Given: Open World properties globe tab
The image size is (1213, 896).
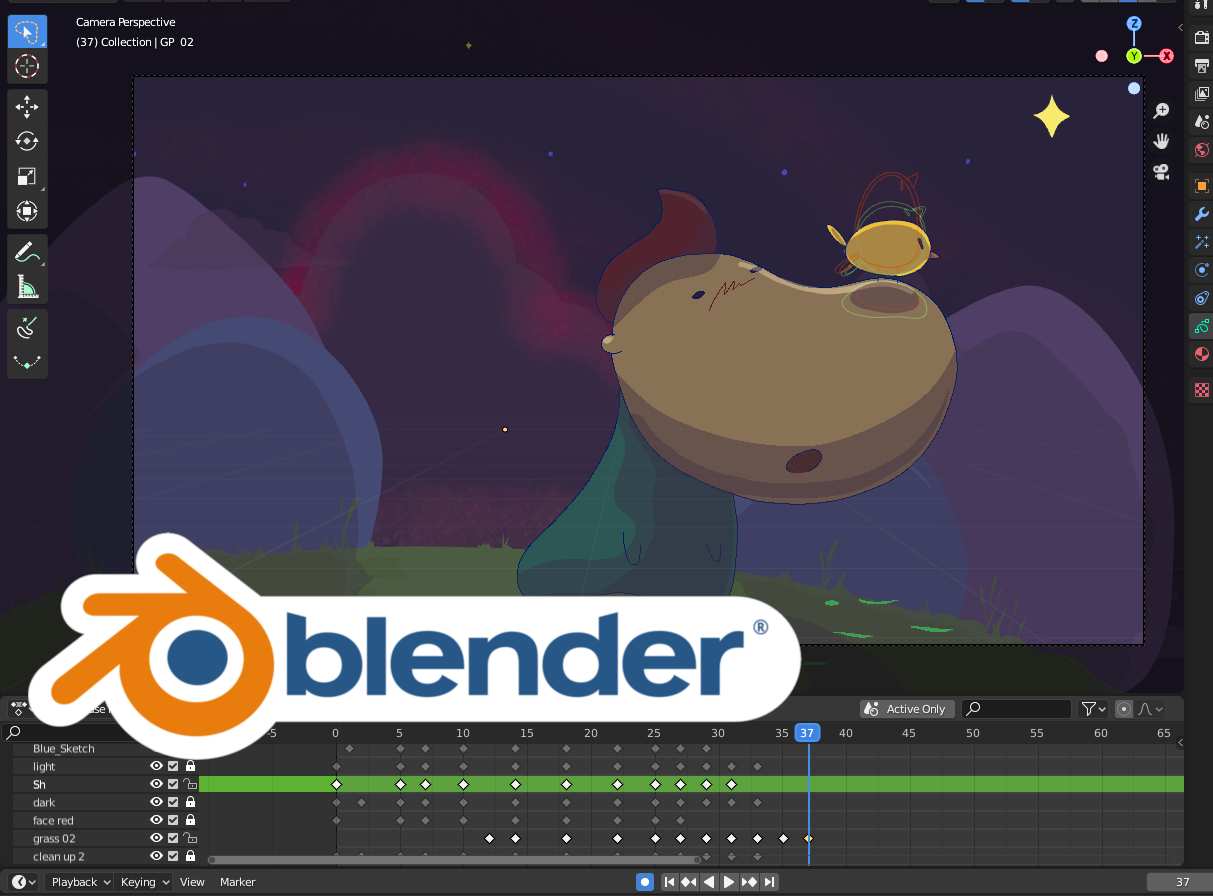Looking at the screenshot, I should [x=1202, y=150].
